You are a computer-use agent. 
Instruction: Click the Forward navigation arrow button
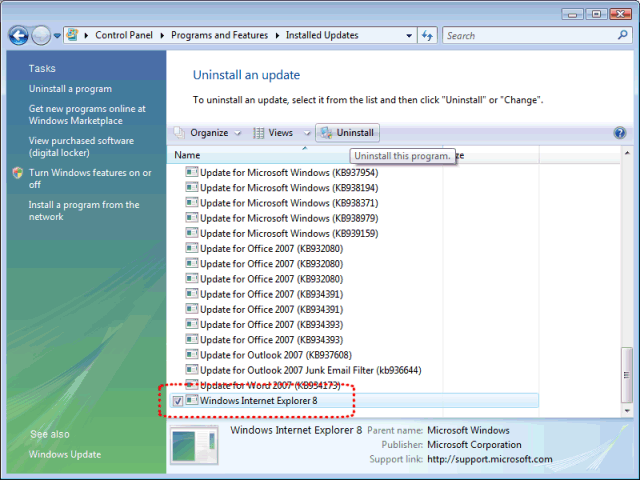41,36
